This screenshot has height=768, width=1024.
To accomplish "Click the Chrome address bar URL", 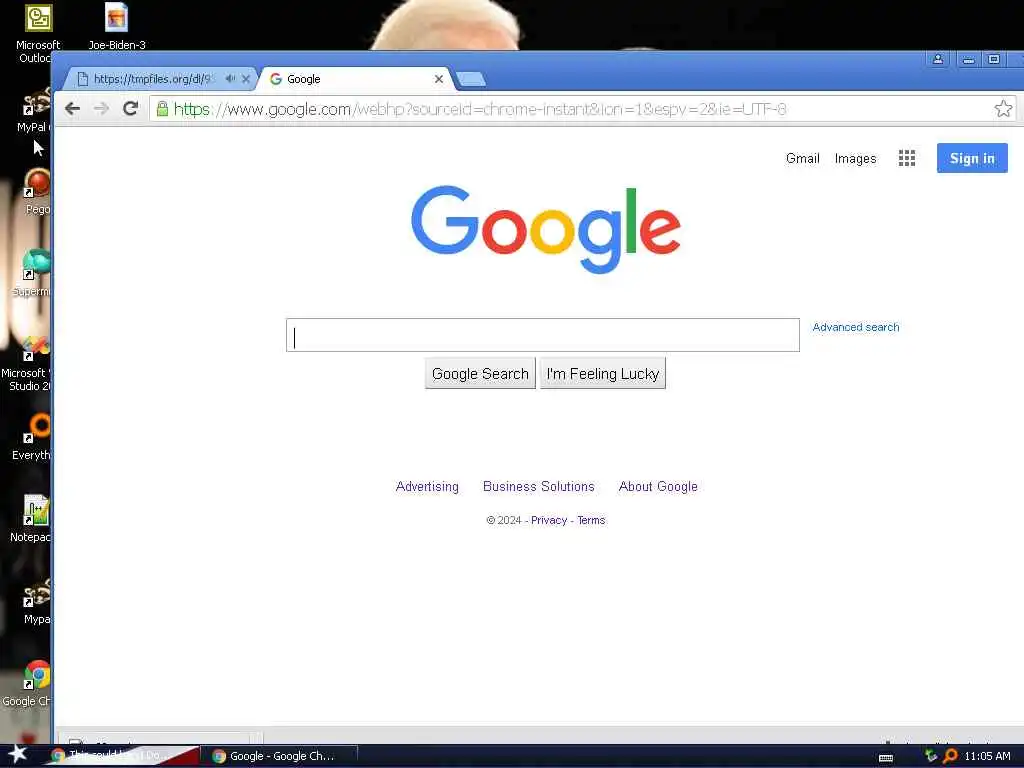I will tap(480, 109).
